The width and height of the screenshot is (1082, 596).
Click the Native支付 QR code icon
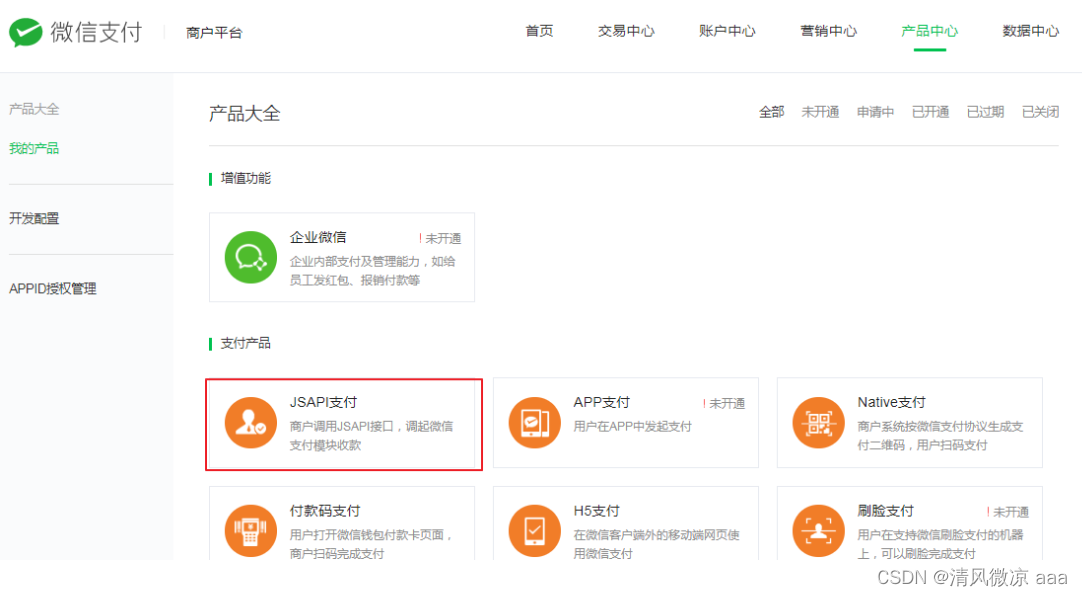coord(818,423)
